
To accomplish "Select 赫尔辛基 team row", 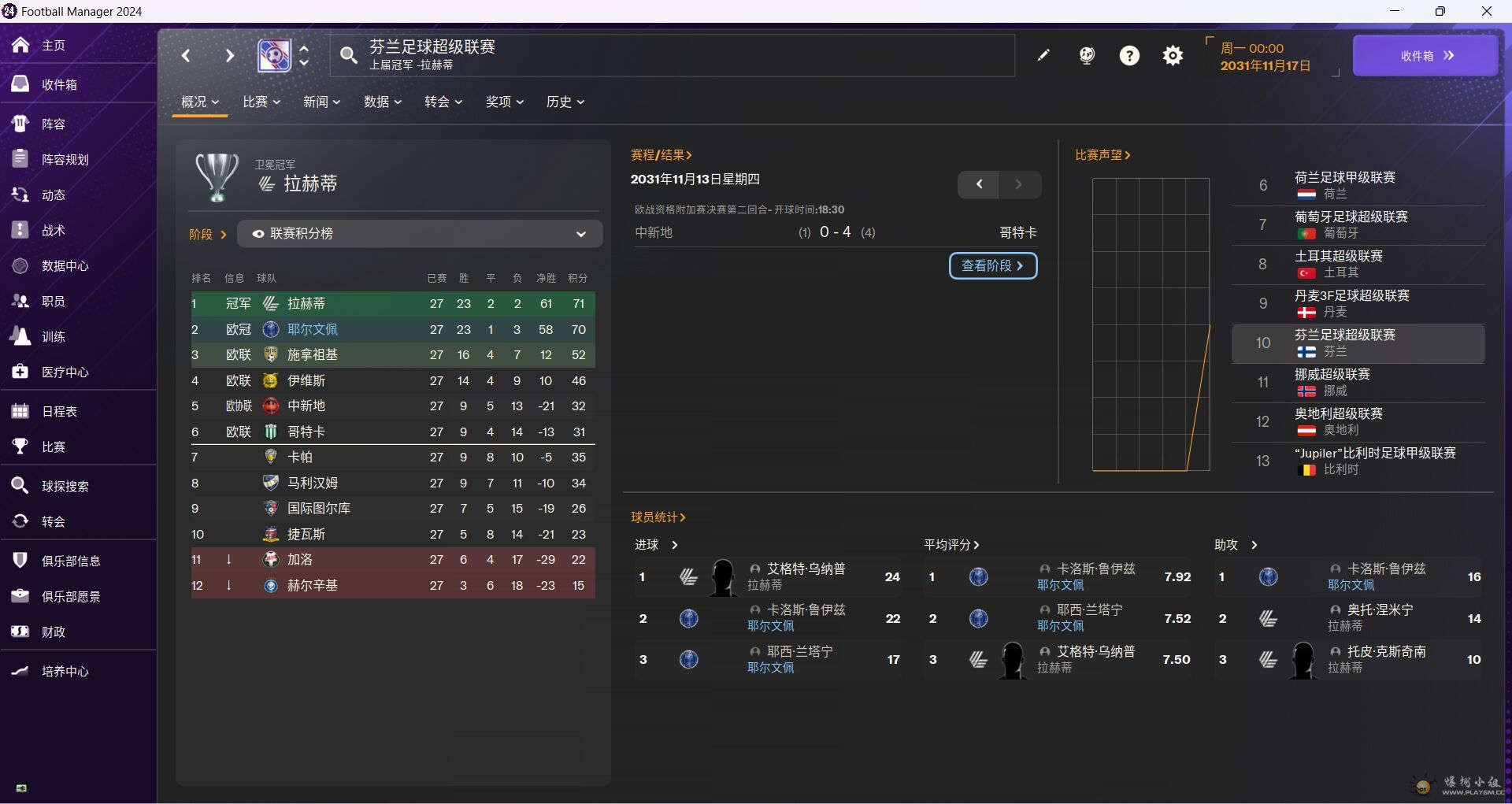I will point(392,586).
